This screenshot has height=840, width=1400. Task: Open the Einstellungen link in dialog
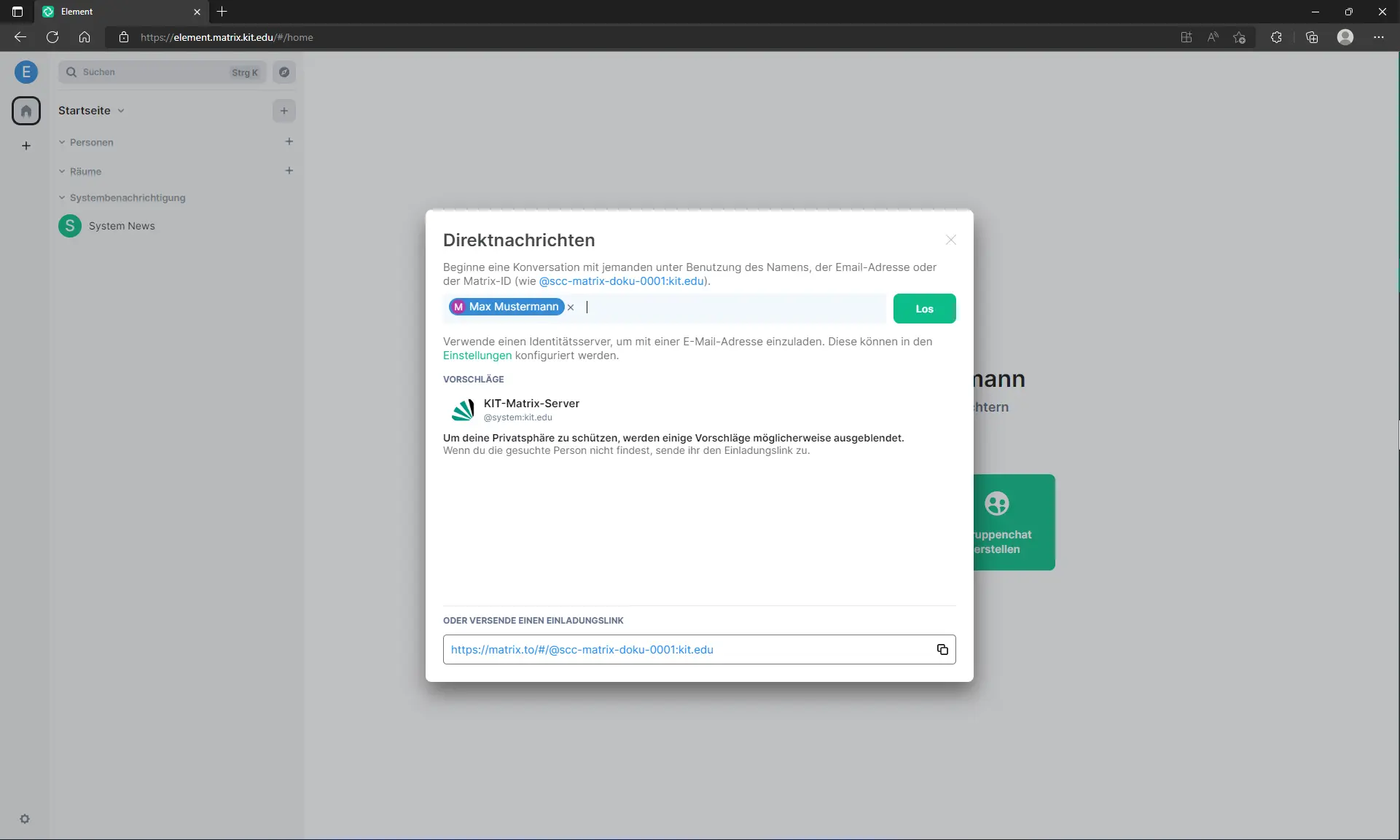pos(477,356)
